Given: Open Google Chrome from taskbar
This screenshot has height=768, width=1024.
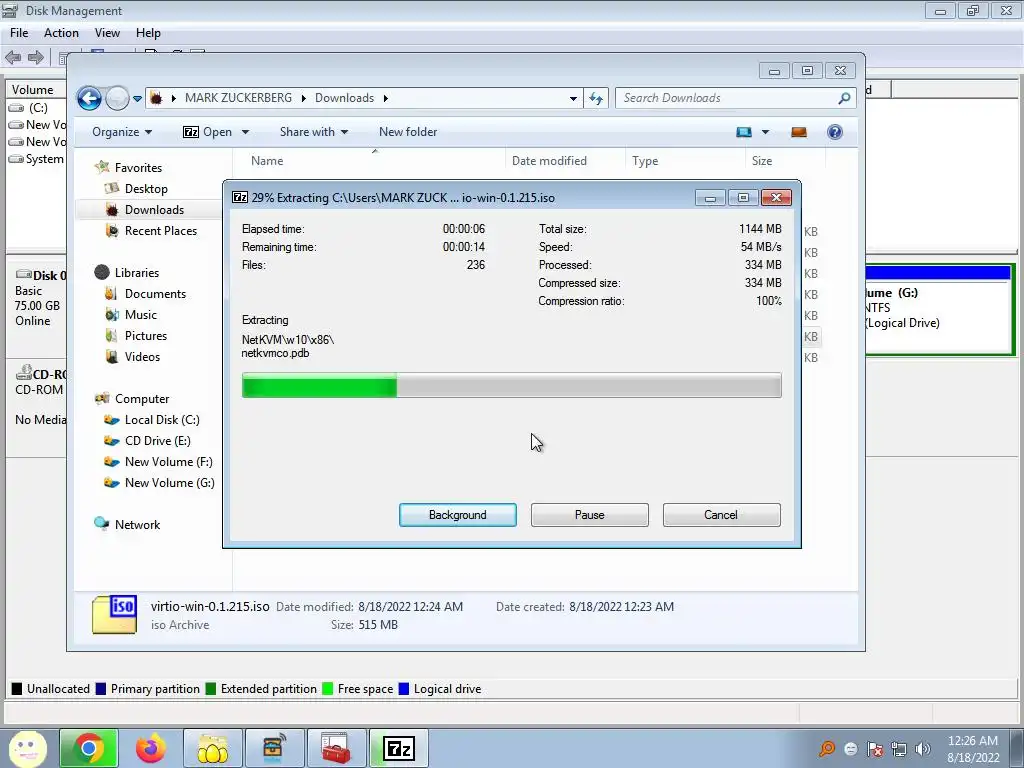Looking at the screenshot, I should tap(89, 748).
